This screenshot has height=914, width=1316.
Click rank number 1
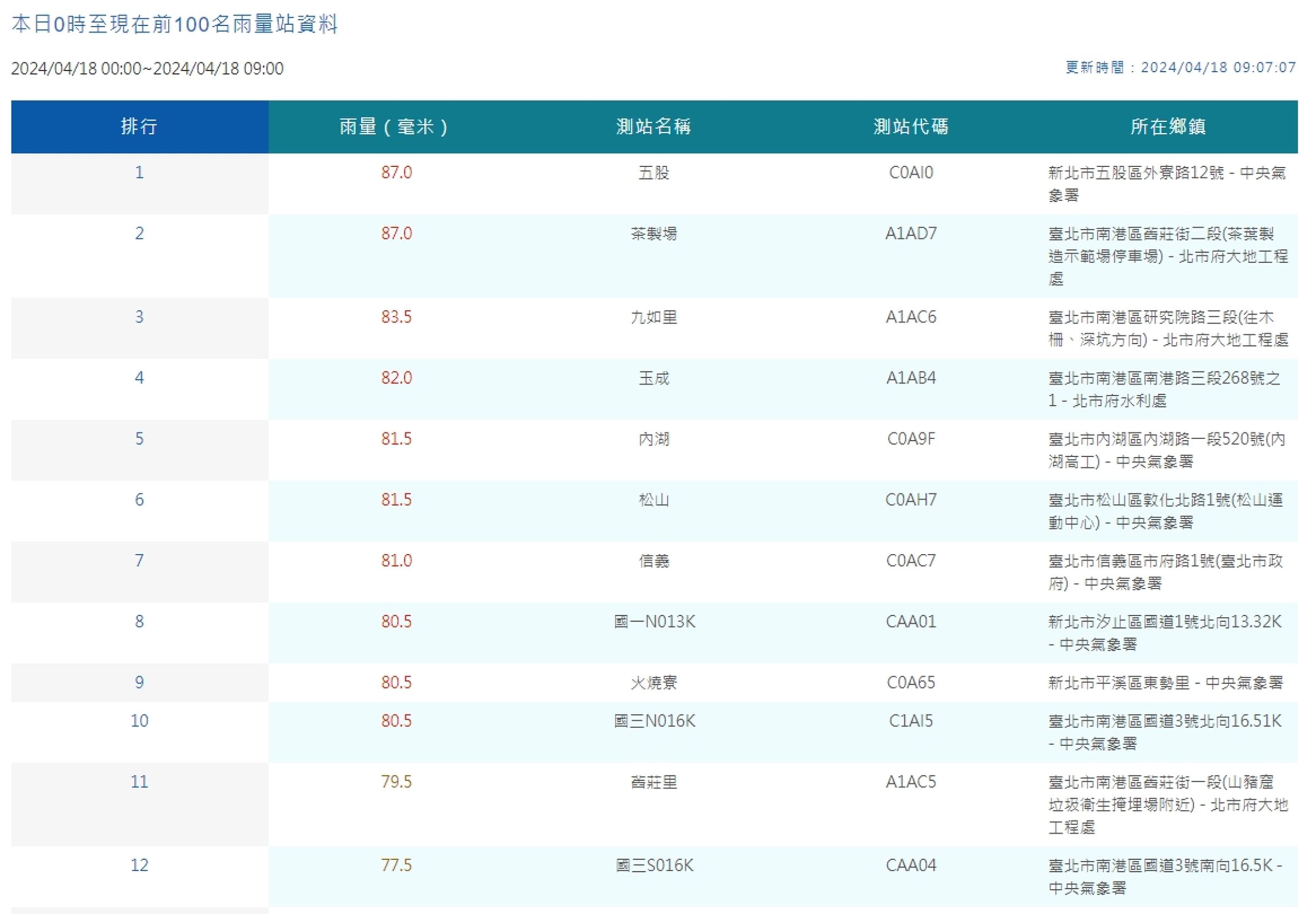pos(139,172)
